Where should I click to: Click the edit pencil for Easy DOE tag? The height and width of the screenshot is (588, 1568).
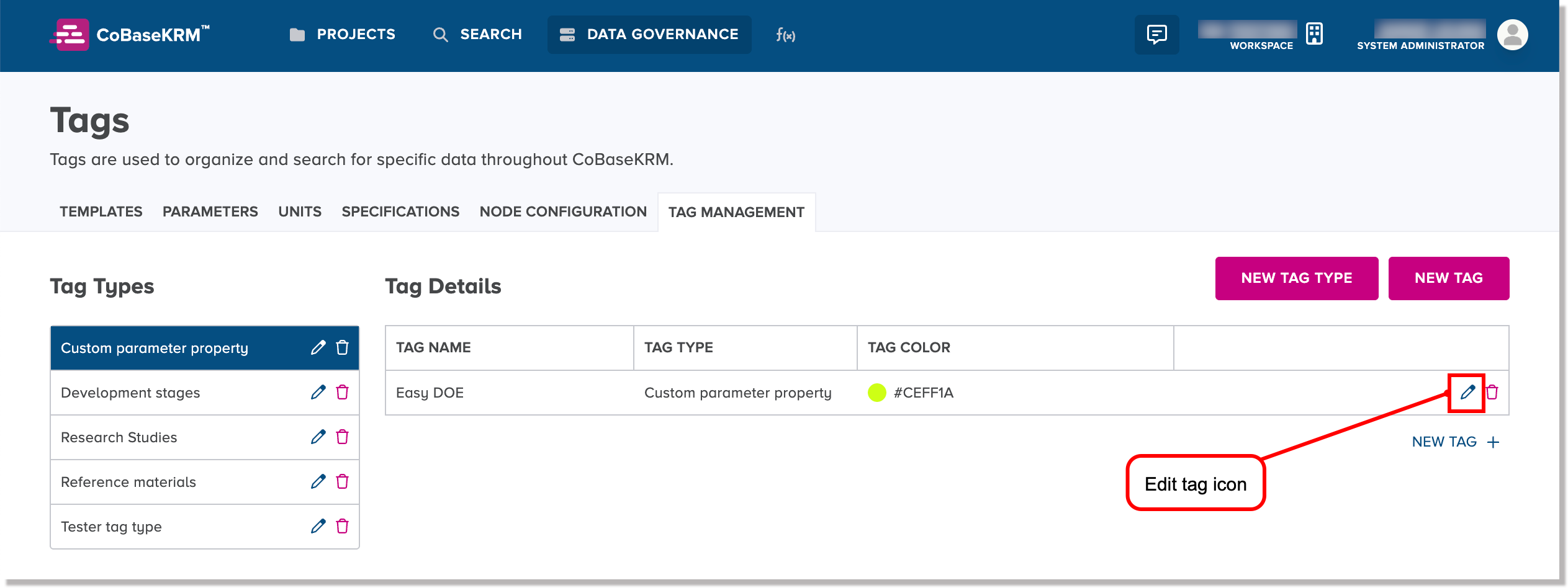1467,393
